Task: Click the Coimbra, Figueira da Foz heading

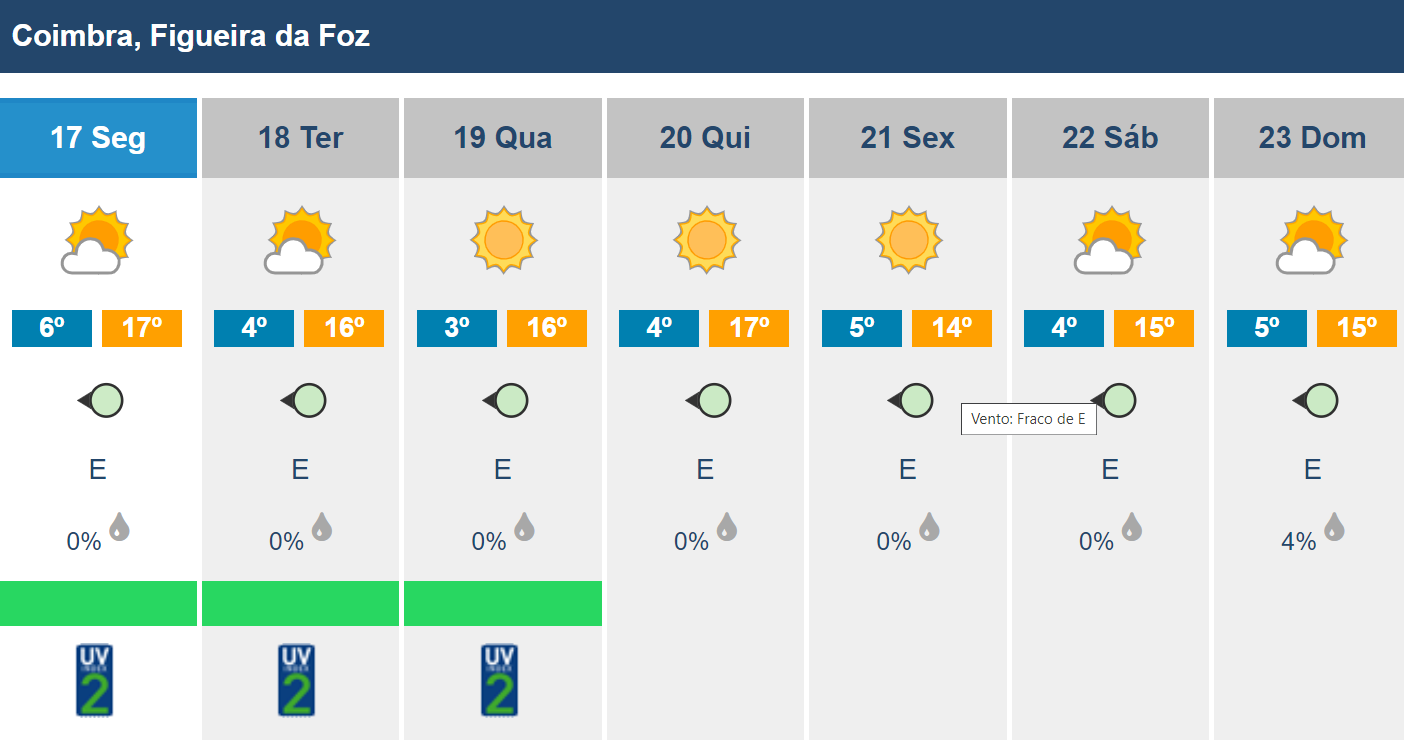Action: 191,37
